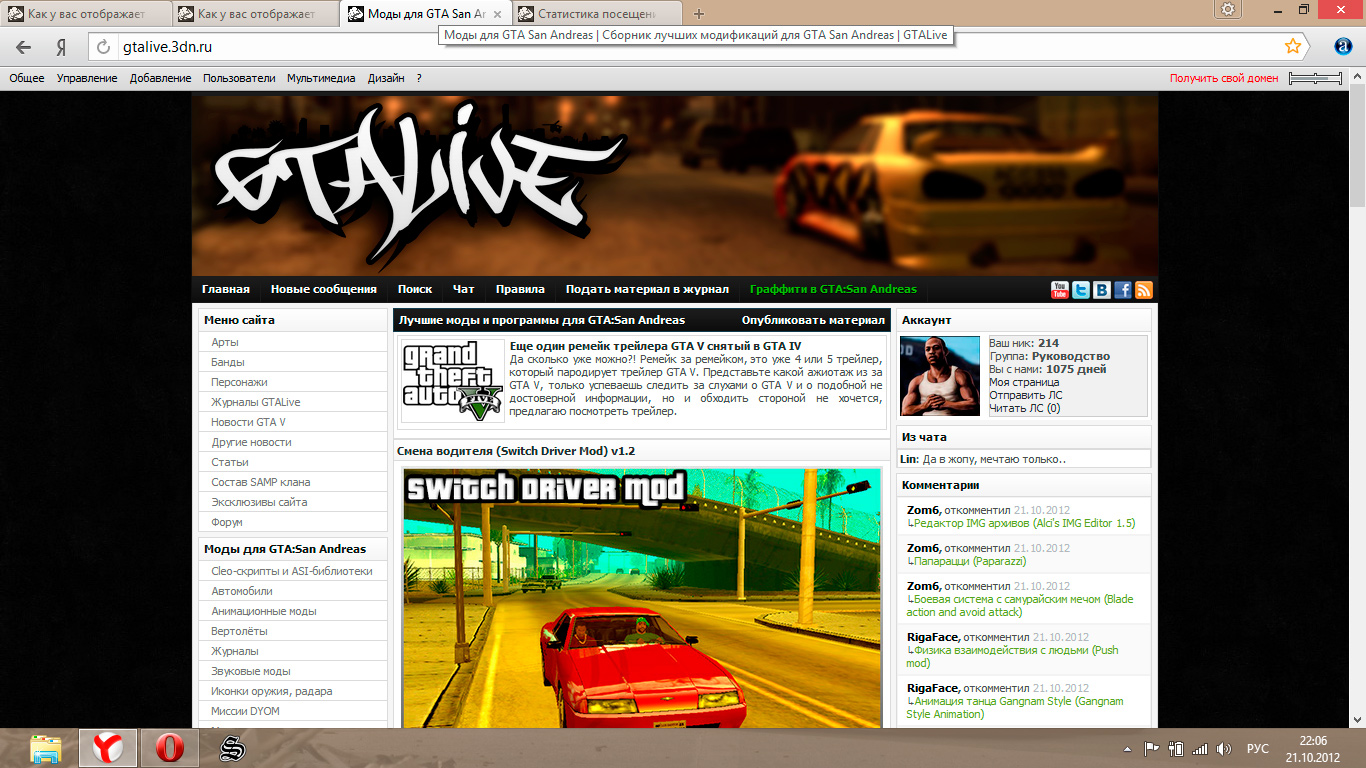Bookmark the page with the star icon
The height and width of the screenshot is (768, 1366).
point(1293,46)
